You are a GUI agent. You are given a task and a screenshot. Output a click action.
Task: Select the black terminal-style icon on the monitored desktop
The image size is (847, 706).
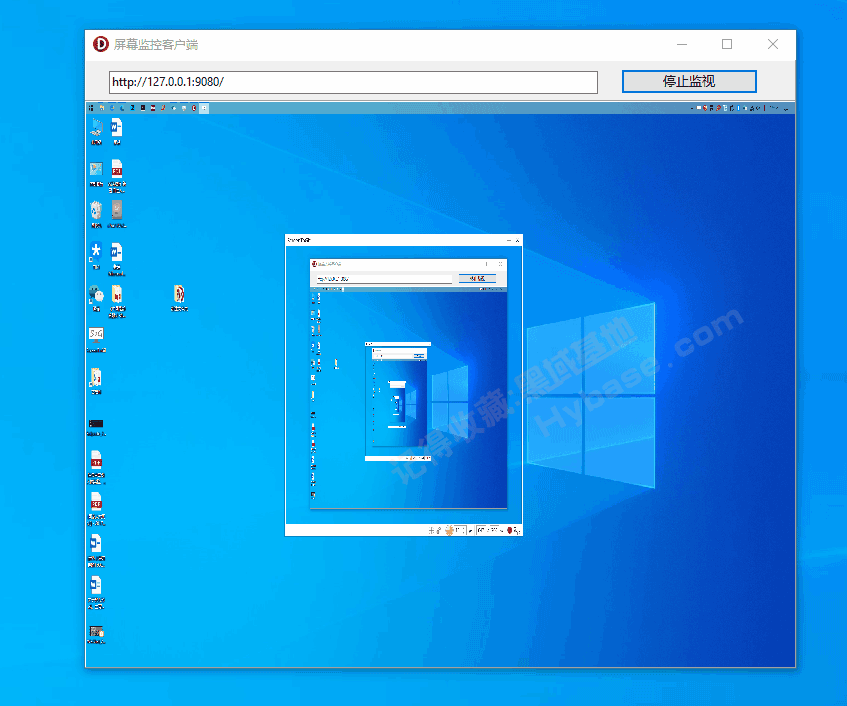coord(96,427)
